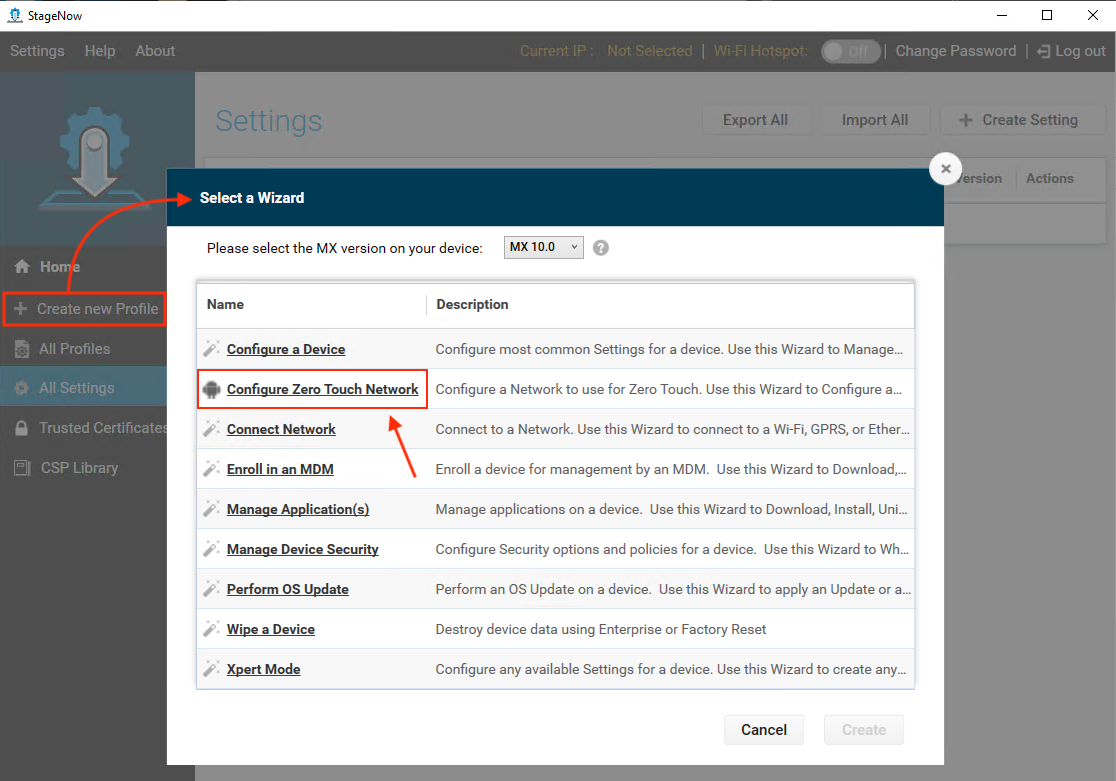This screenshot has height=781, width=1116.
Task: Open the Settings menu
Action: tap(37, 51)
